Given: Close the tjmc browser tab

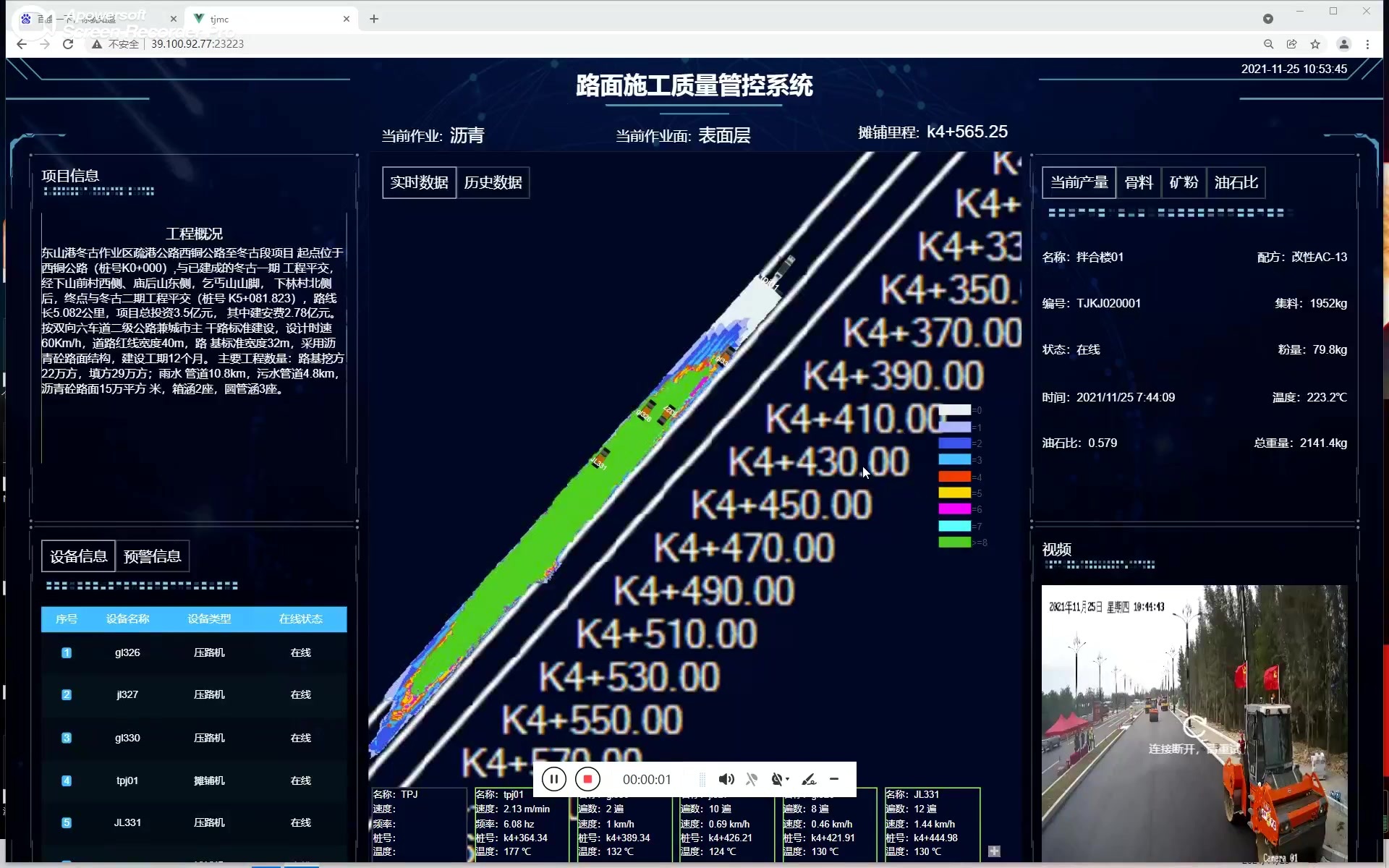Looking at the screenshot, I should tap(347, 19).
